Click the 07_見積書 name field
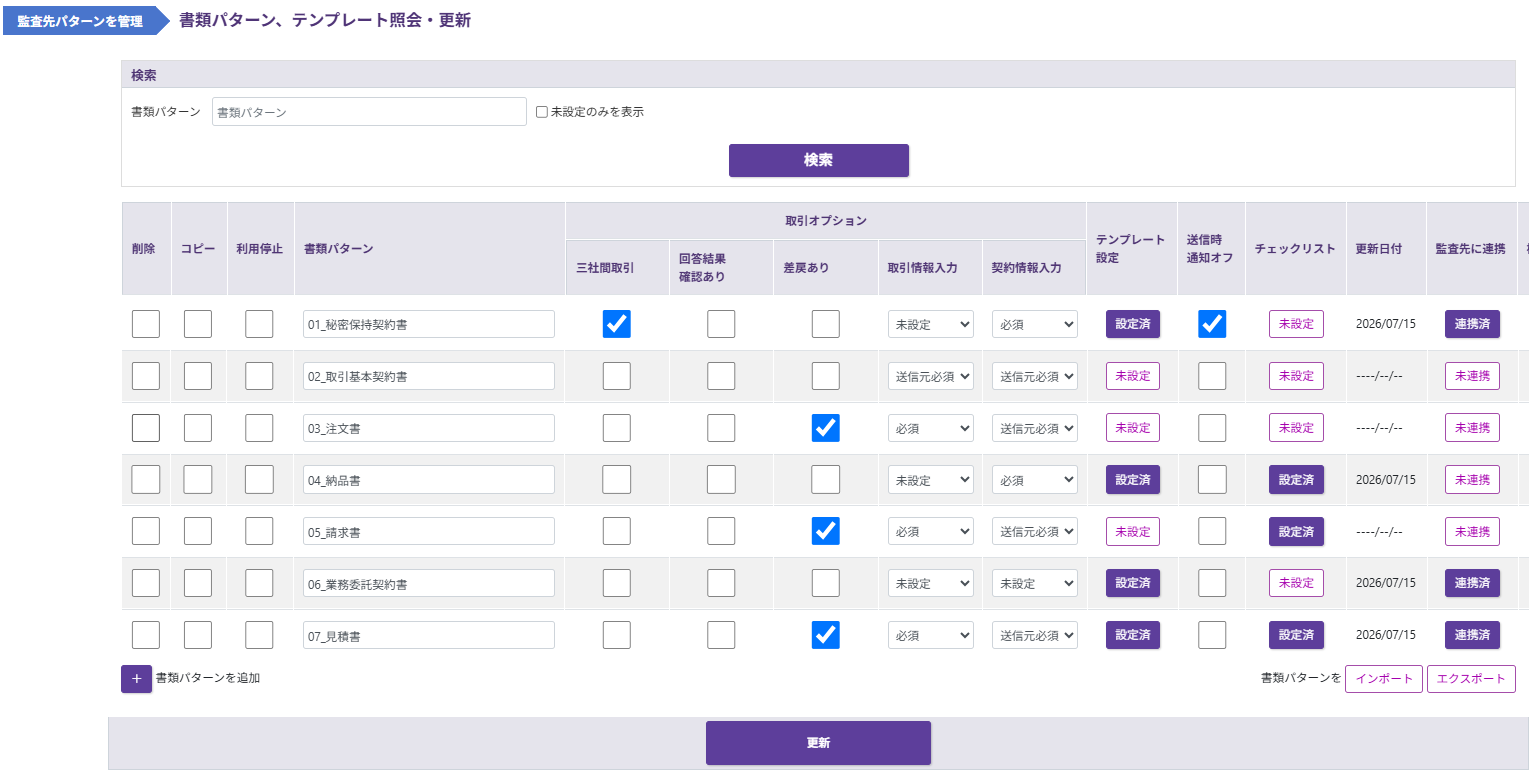This screenshot has width=1534, height=778. click(x=429, y=635)
